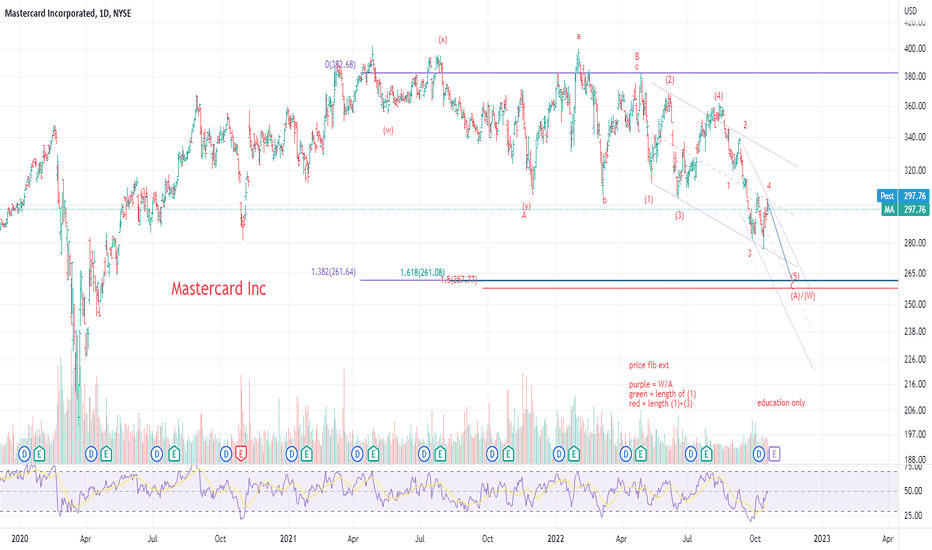Image resolution: width=932 pixels, height=550 pixels.
Task: Open the earnings E marker near July 2020
Action: (x=174, y=454)
